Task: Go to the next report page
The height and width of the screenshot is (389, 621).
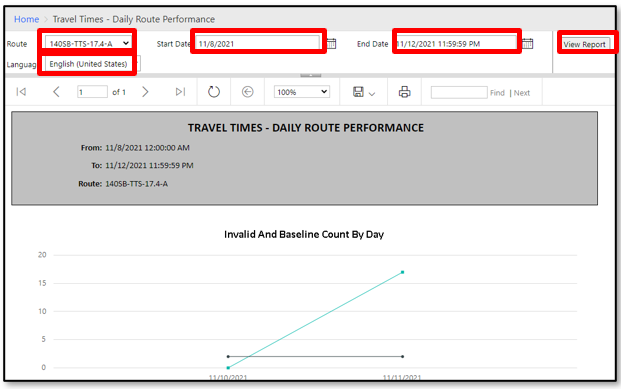Action: (x=145, y=92)
